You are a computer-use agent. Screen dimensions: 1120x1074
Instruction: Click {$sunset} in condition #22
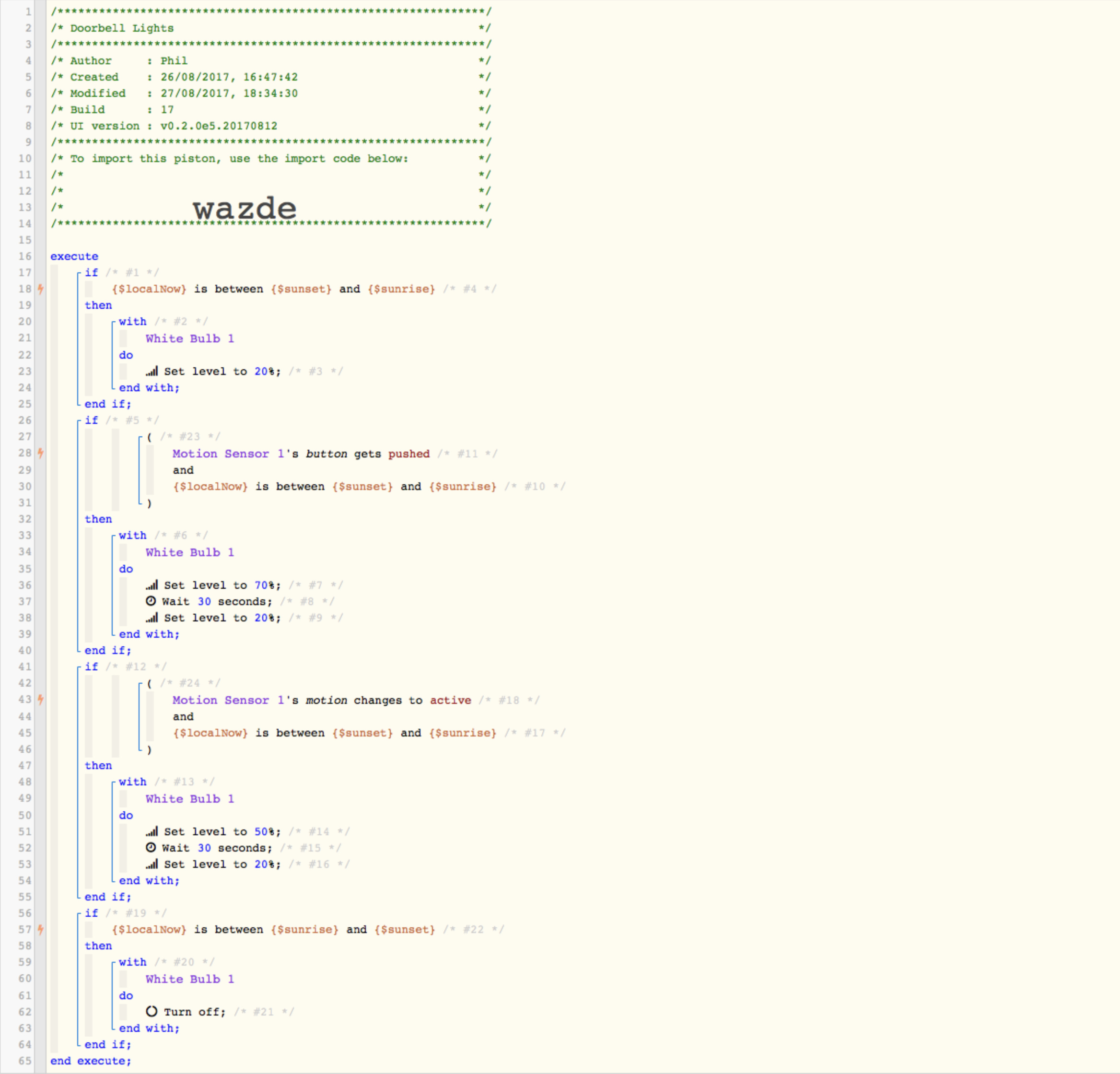click(x=405, y=929)
